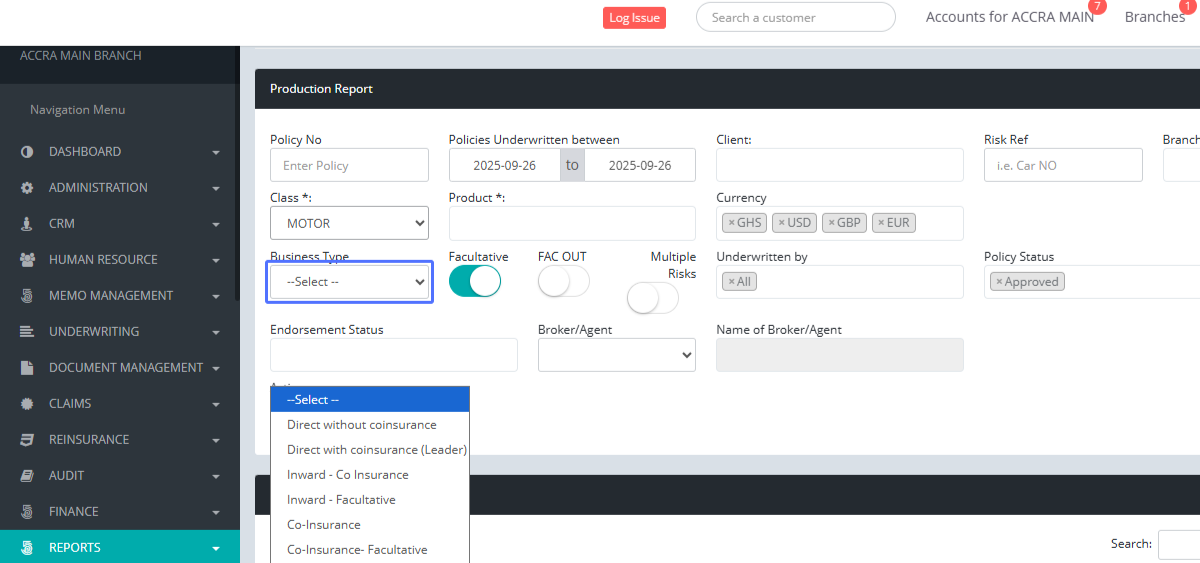The height and width of the screenshot is (563, 1200).
Task: Expand the Reinsurance menu arrow
Action: (x=216, y=440)
